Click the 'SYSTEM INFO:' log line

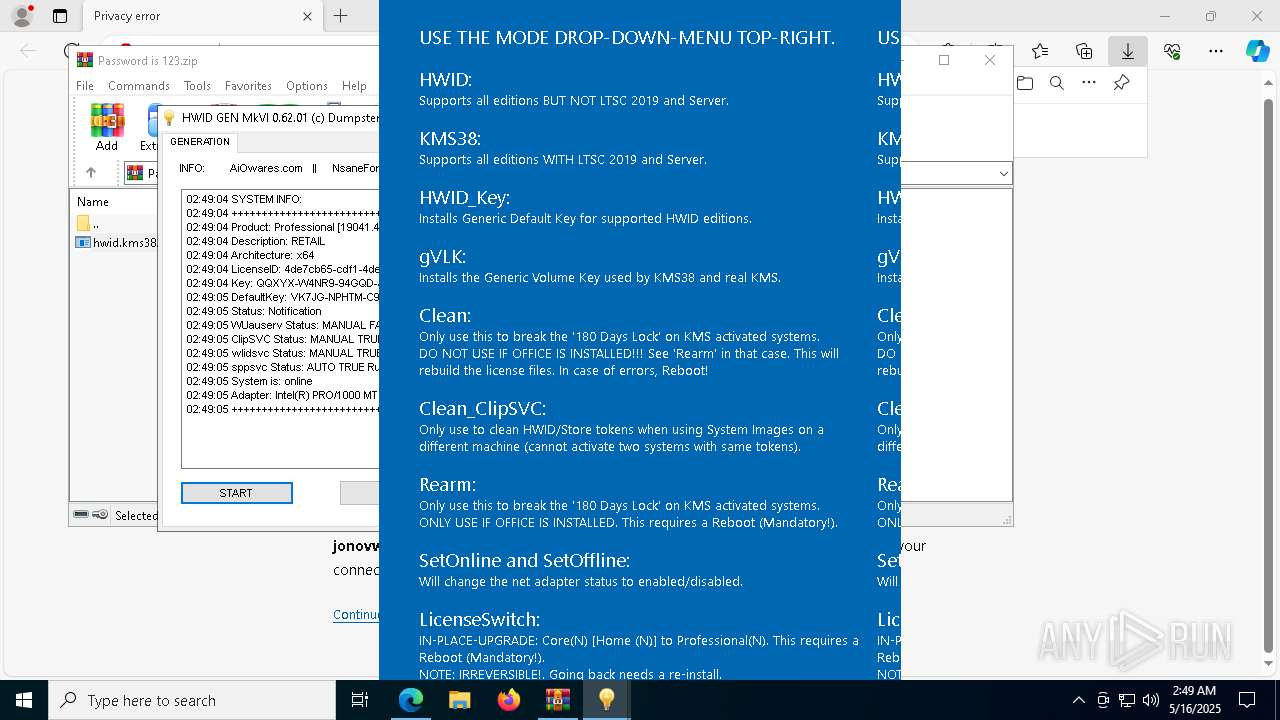click(244, 199)
